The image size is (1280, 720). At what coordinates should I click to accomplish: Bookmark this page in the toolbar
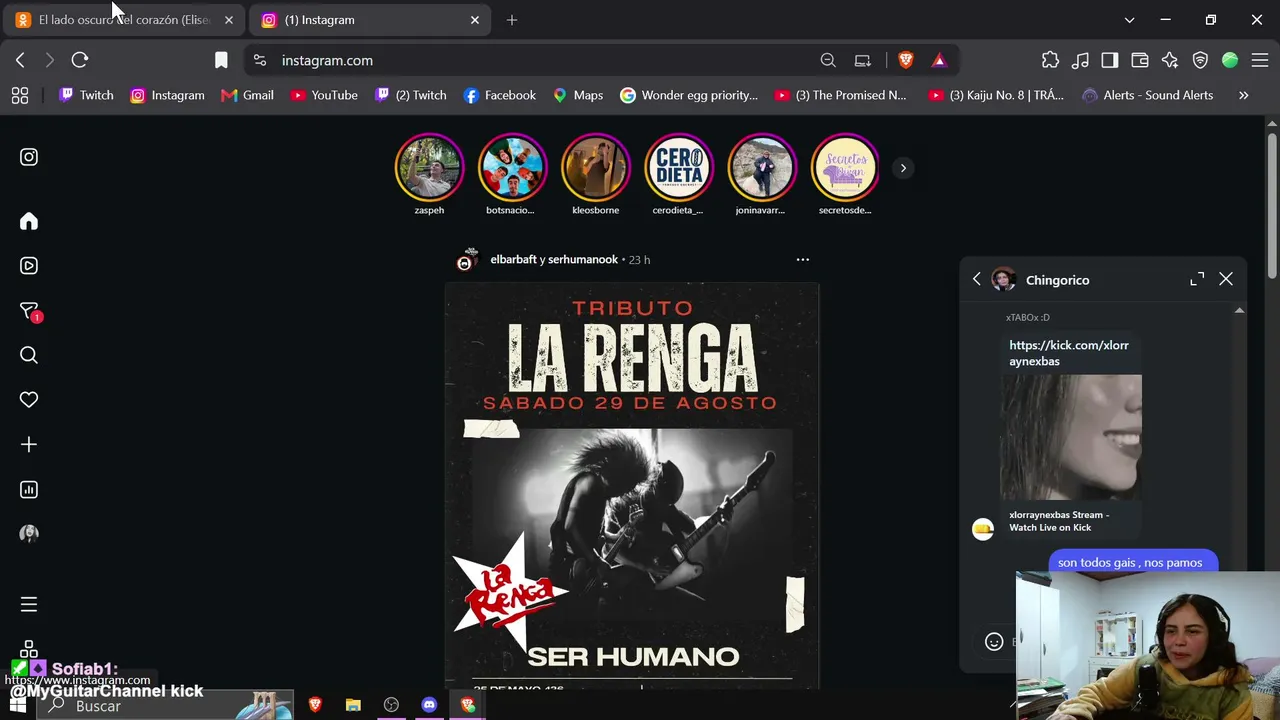point(221,60)
